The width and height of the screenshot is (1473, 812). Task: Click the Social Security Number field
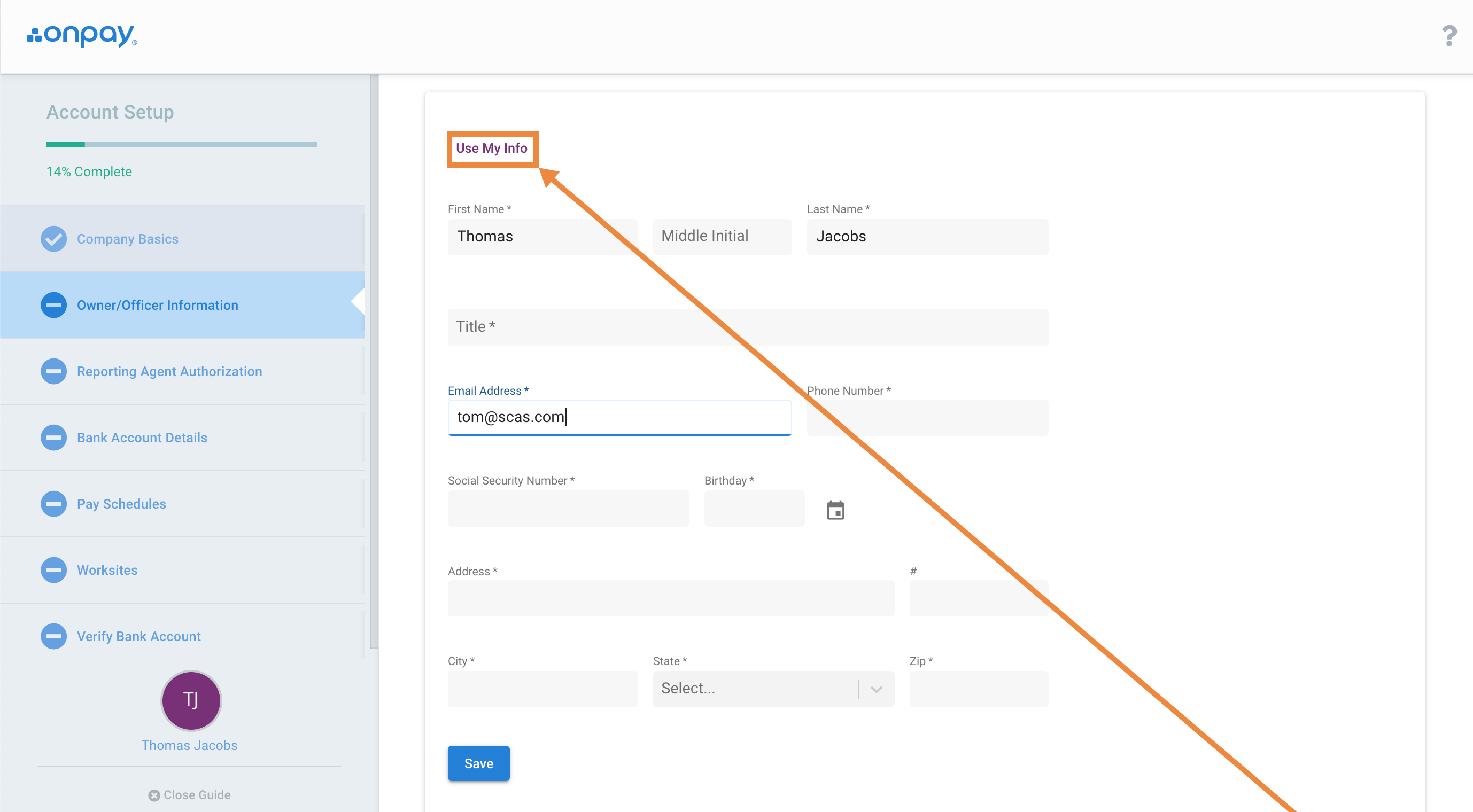[568, 509]
